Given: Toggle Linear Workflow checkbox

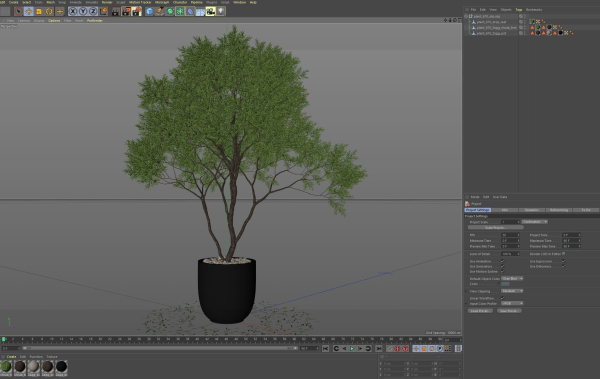Looking at the screenshot, I should (502, 298).
